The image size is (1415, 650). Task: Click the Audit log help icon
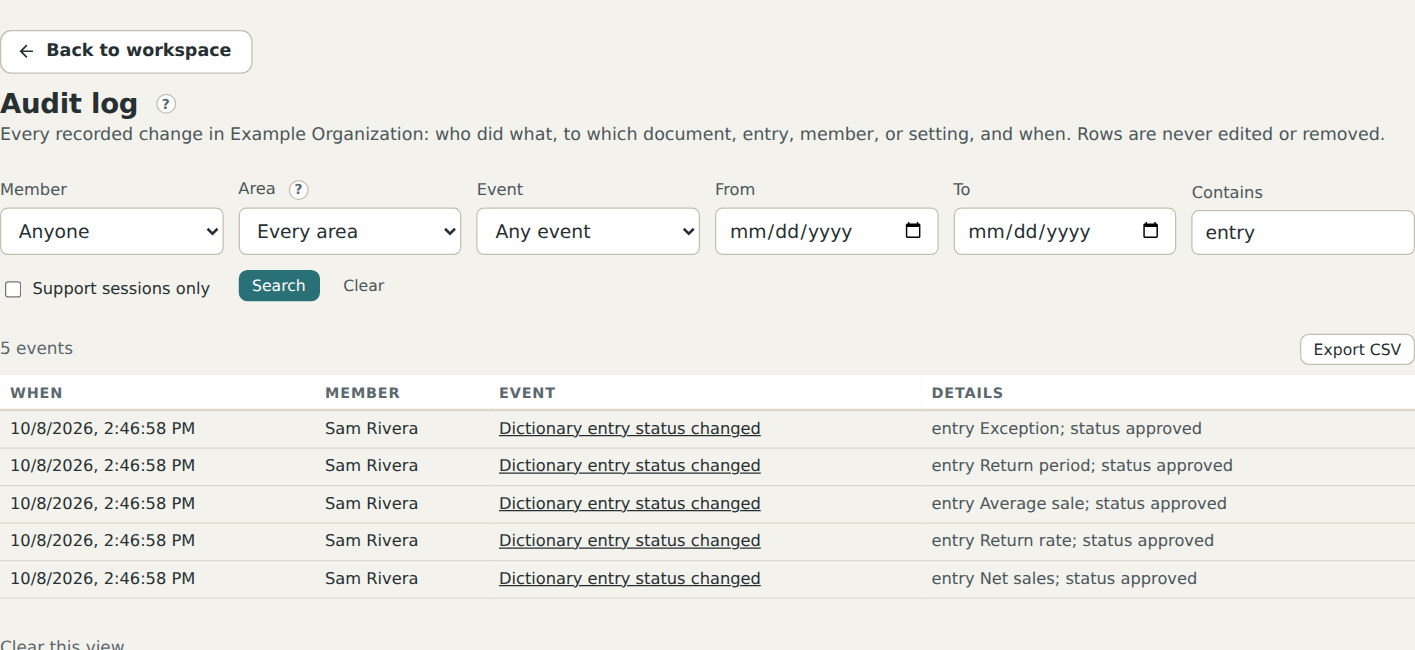(x=166, y=104)
